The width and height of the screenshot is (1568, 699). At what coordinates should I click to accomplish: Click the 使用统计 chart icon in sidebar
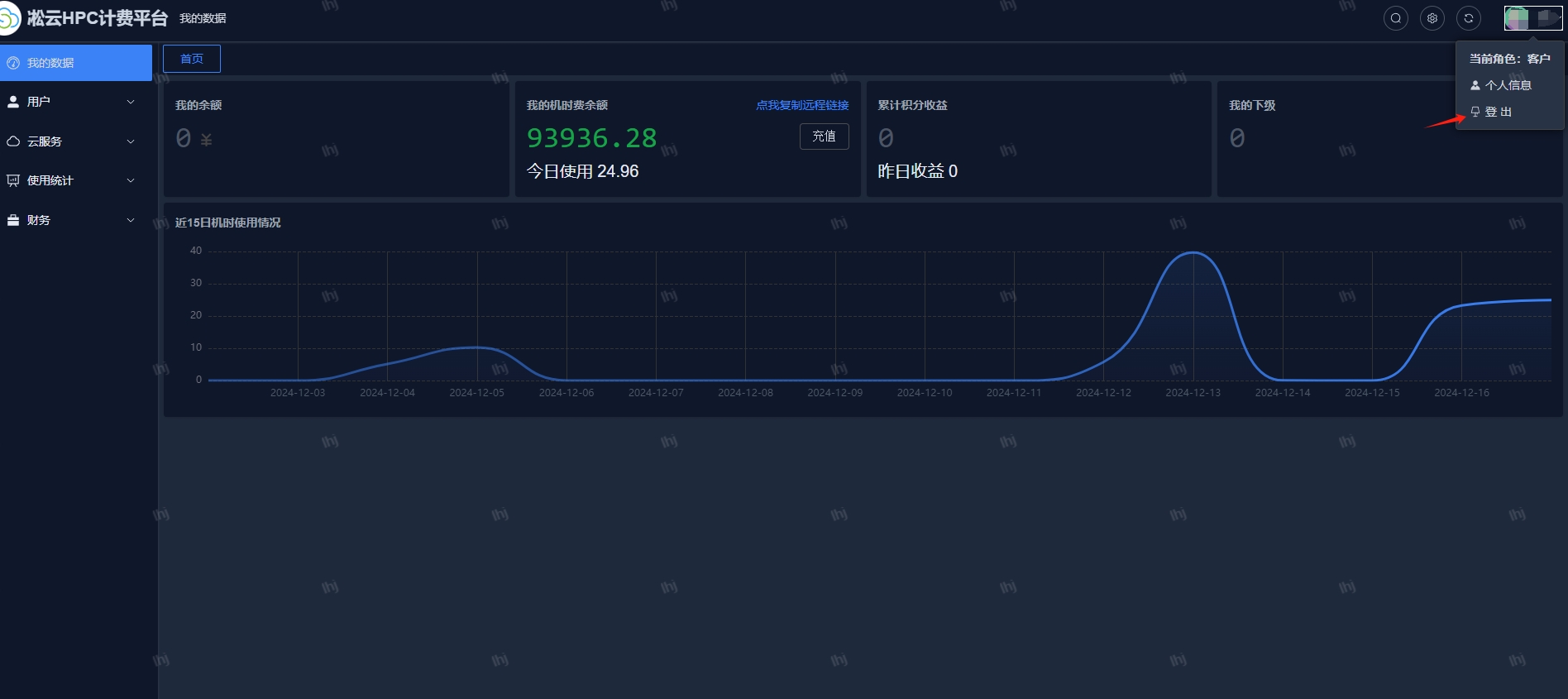point(13,180)
